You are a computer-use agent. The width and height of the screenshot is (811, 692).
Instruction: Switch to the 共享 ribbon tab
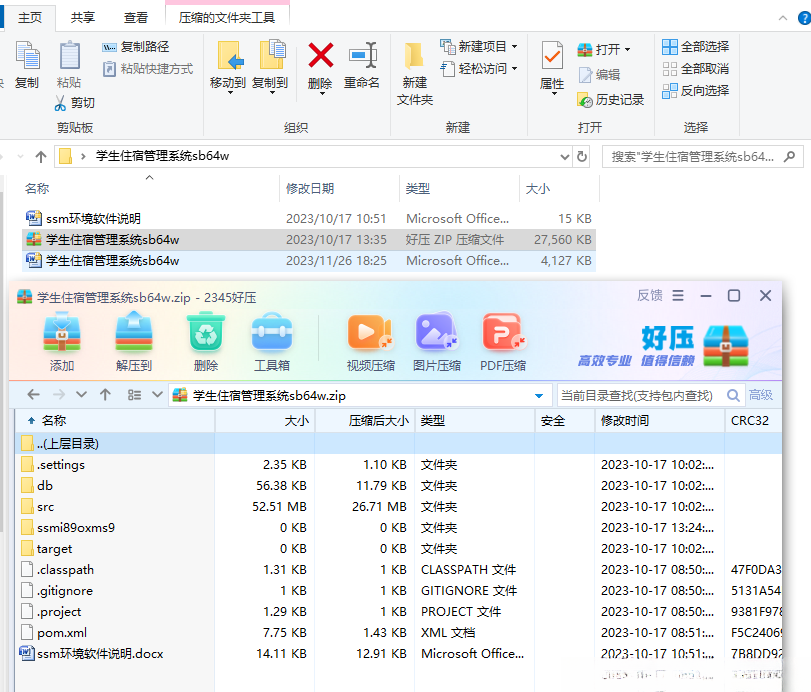(83, 18)
